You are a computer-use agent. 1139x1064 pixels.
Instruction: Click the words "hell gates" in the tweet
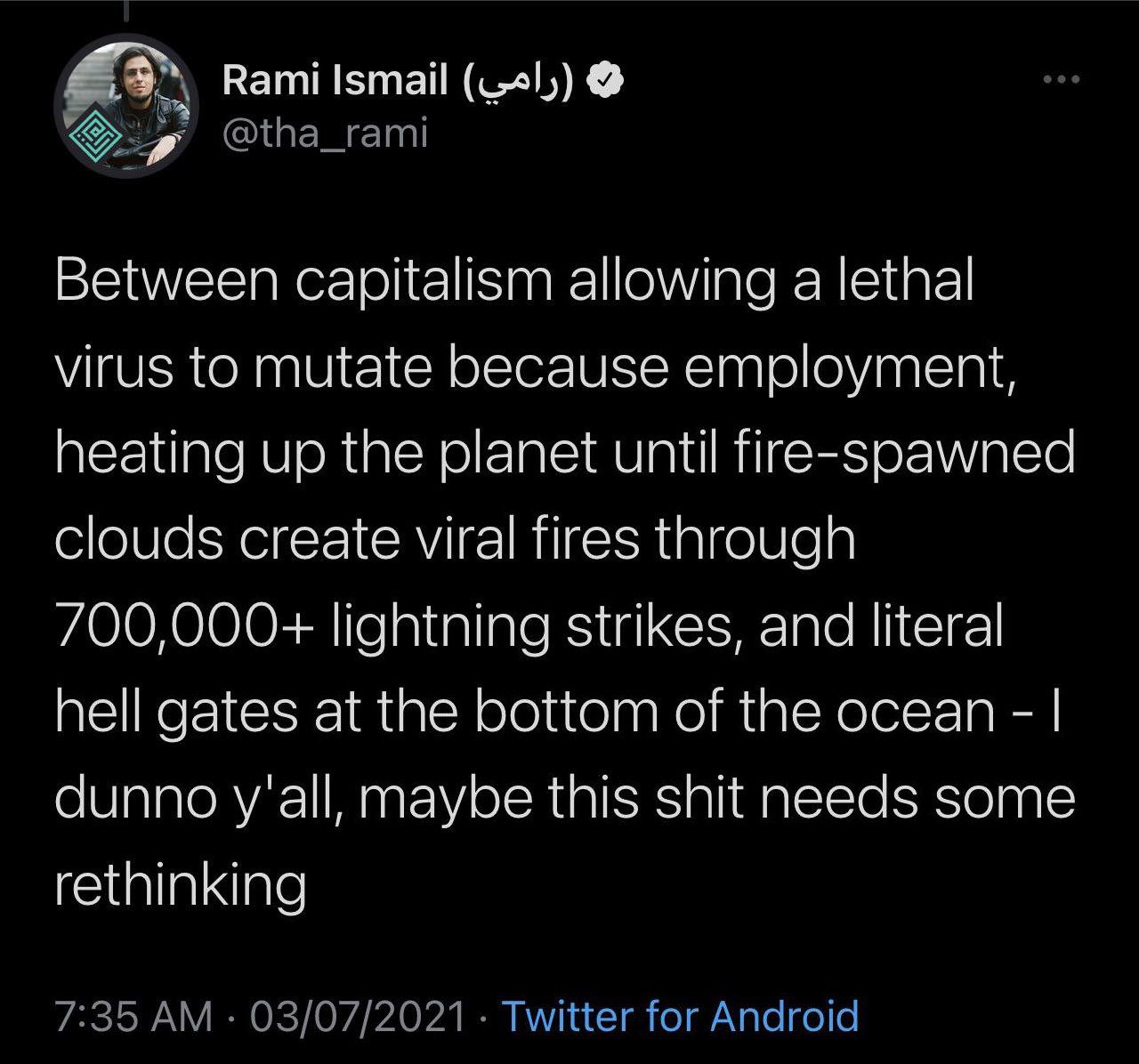(174, 713)
